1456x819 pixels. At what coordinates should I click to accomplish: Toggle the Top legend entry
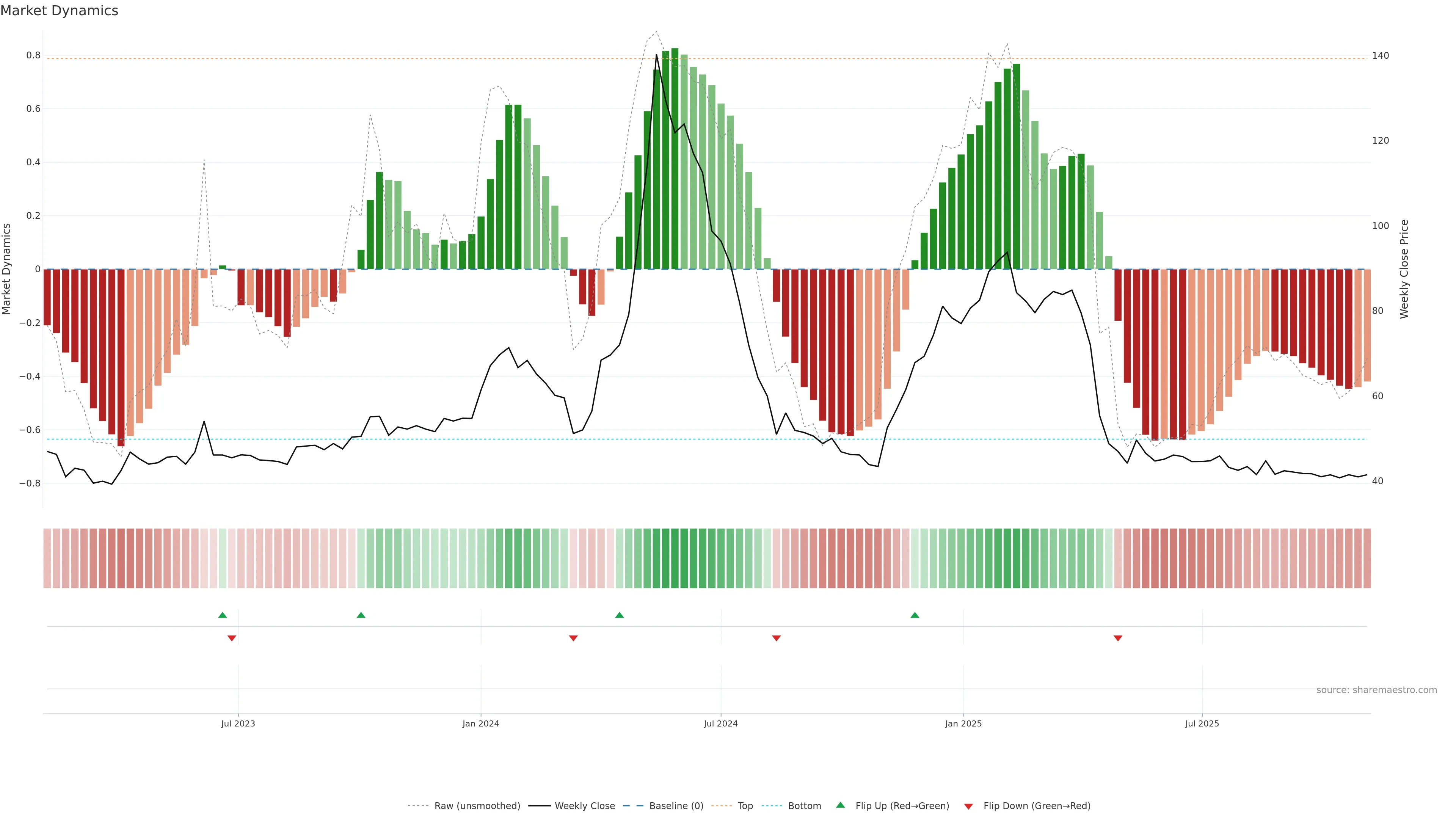[x=745, y=806]
